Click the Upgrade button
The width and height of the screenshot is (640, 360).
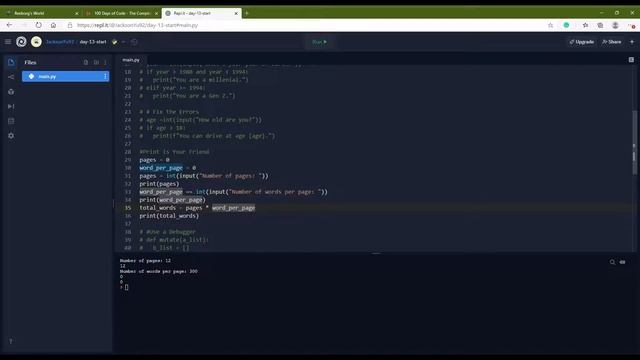582,42
